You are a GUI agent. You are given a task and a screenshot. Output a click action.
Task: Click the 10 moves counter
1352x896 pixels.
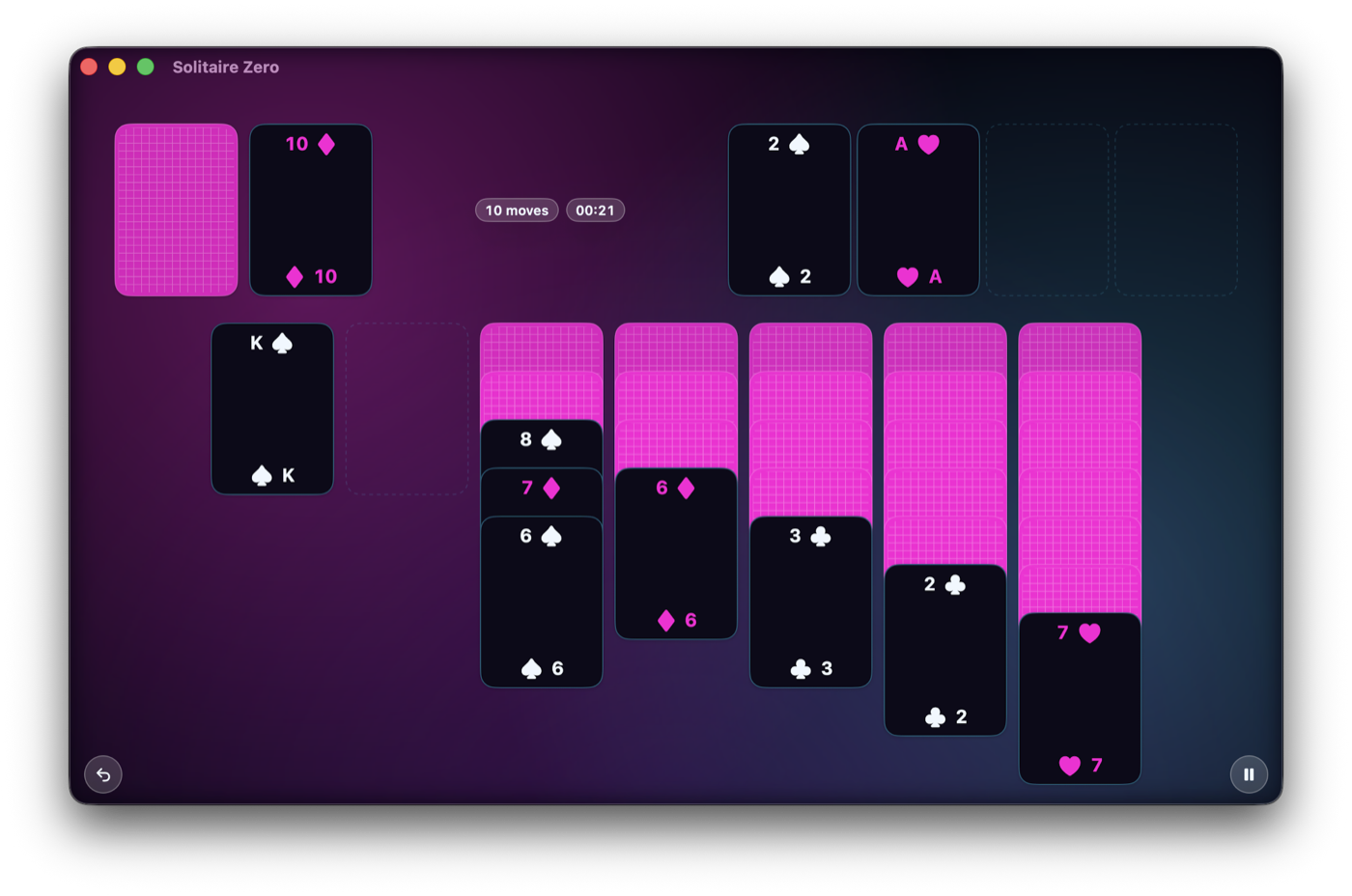pos(517,210)
